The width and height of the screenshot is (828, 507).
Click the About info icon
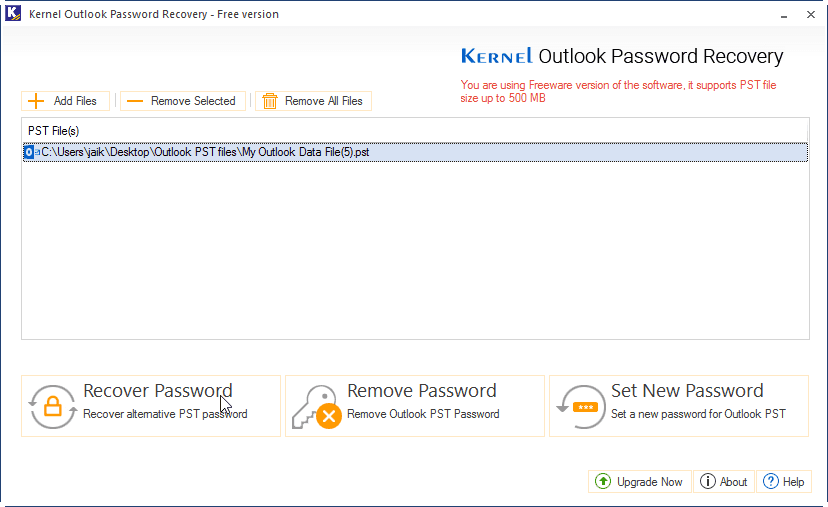coord(708,482)
